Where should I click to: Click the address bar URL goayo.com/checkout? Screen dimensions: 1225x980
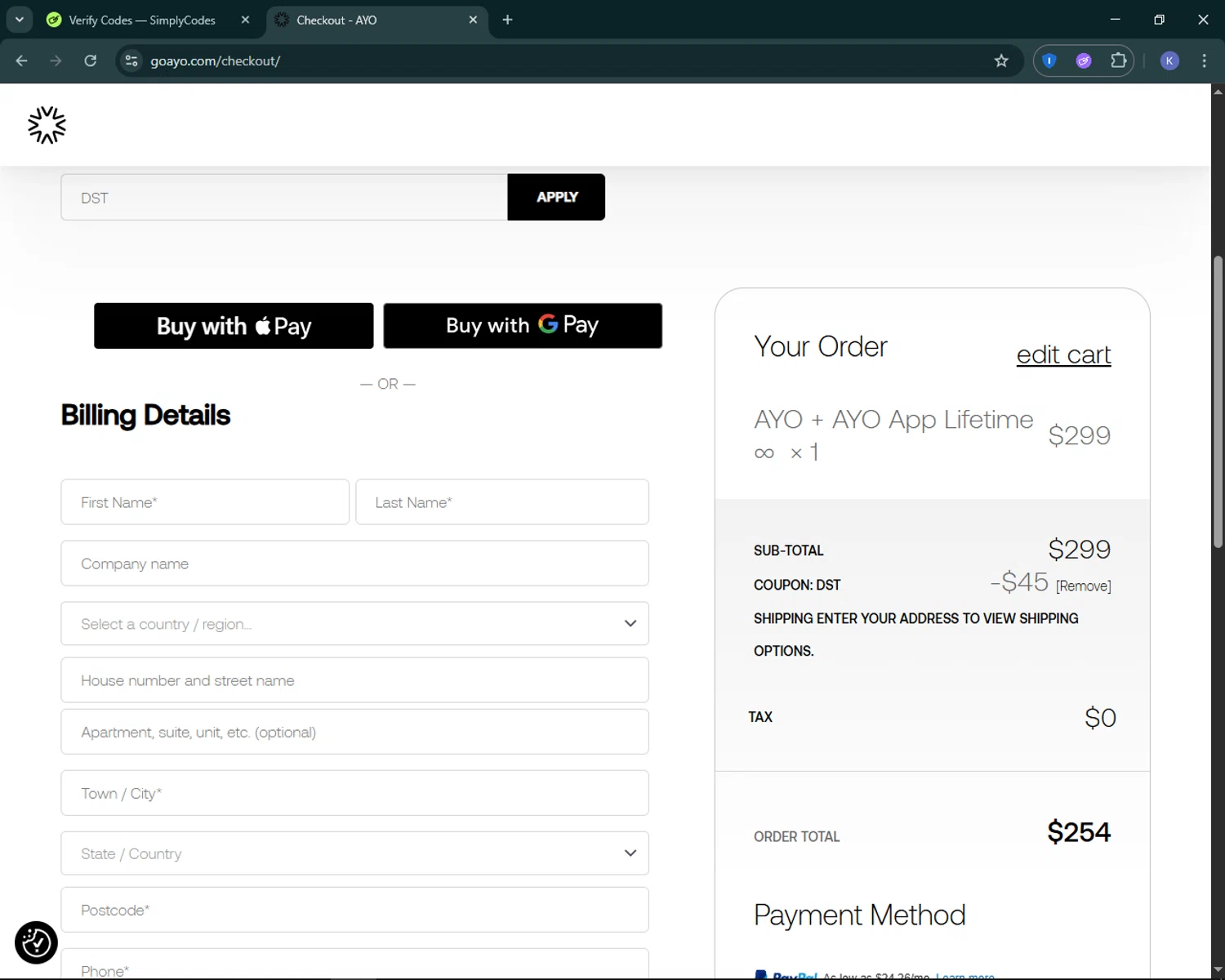coord(215,60)
